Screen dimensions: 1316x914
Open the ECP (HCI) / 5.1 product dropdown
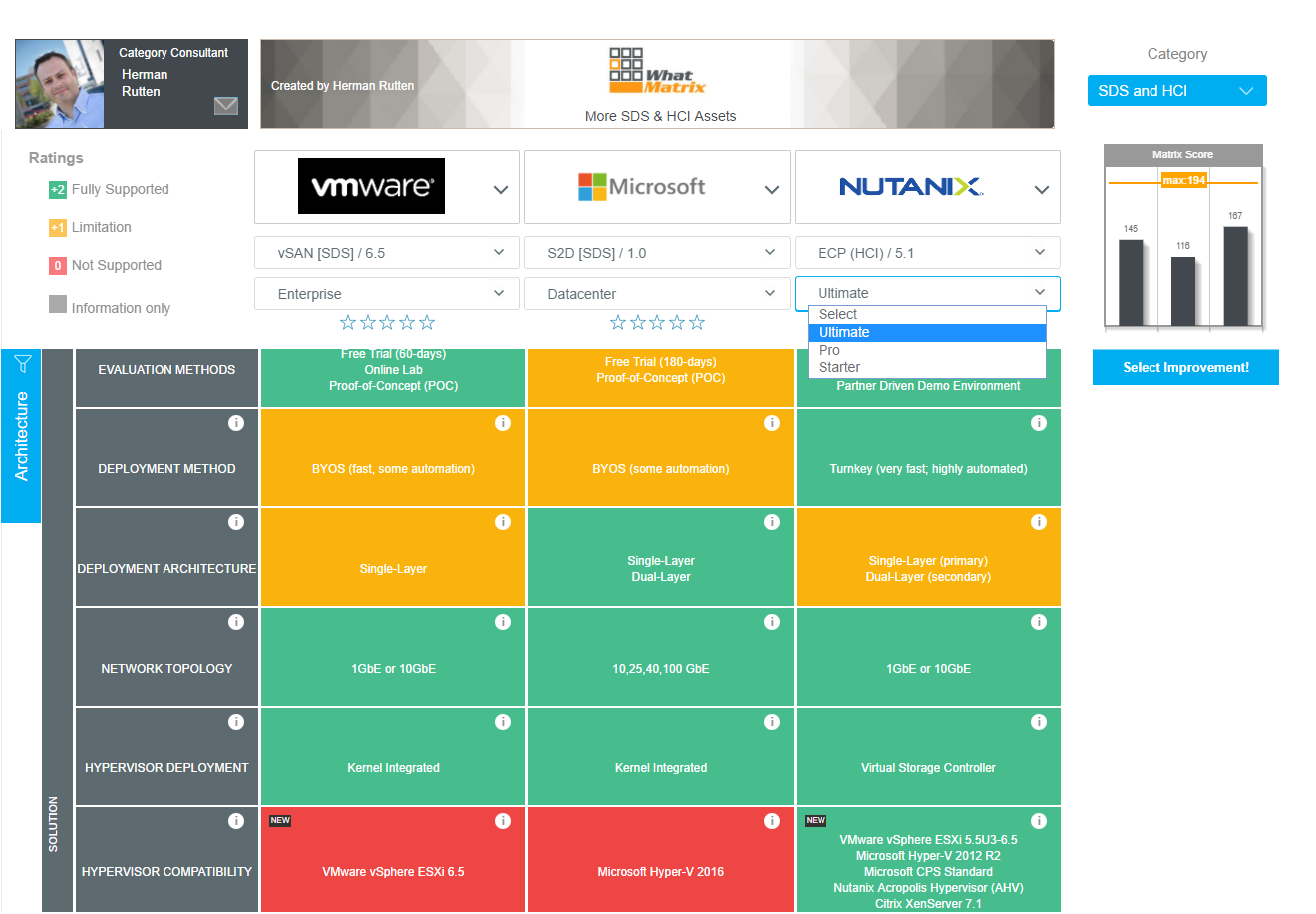click(927, 253)
